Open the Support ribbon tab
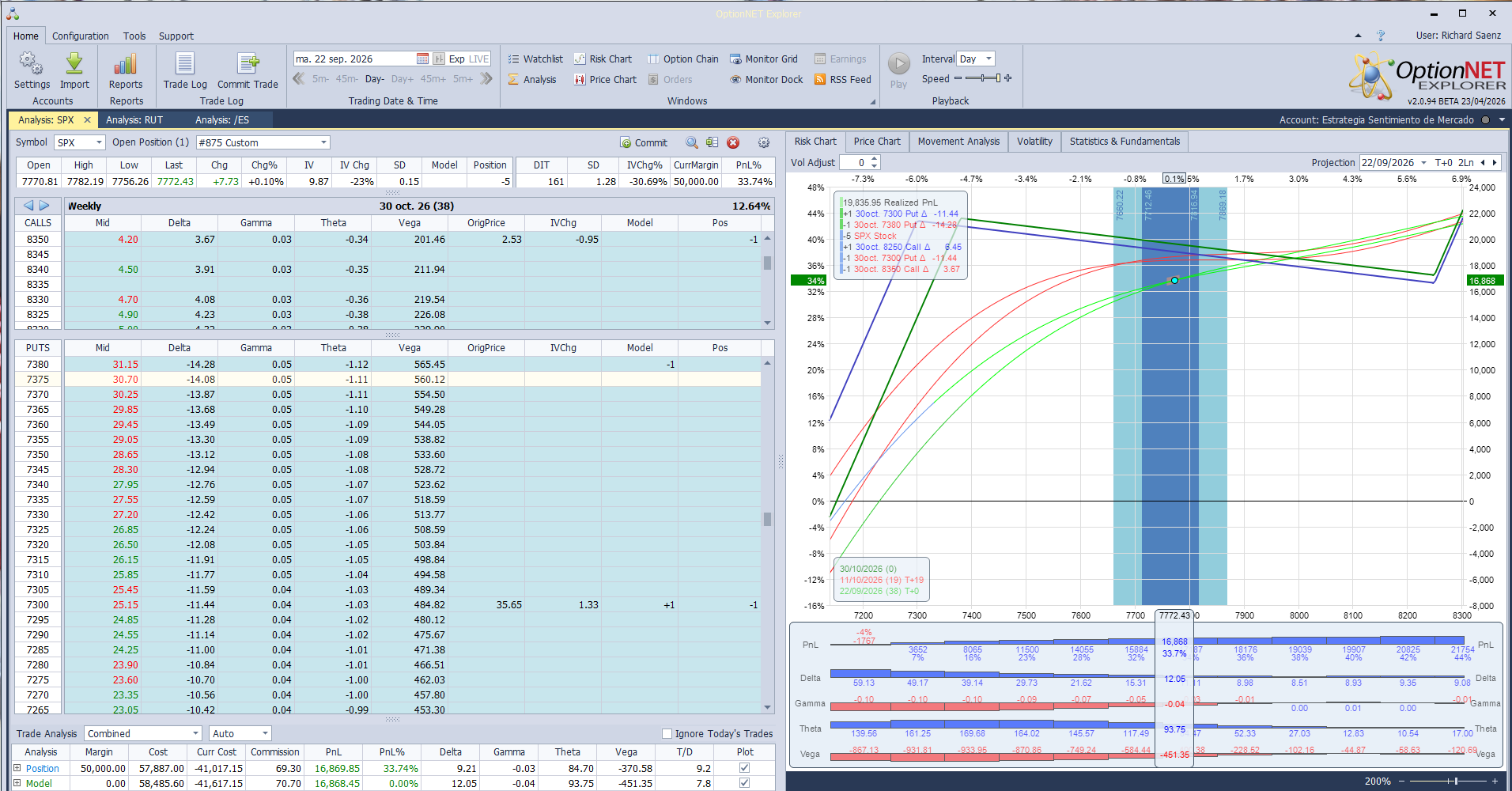The image size is (1512, 791). [176, 36]
